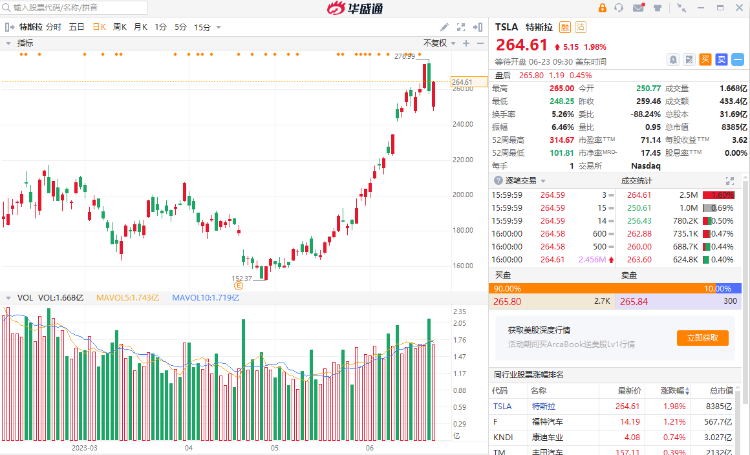The height and width of the screenshot is (455, 750).
Task: Click the note icon beside the bell
Action: (689, 60)
